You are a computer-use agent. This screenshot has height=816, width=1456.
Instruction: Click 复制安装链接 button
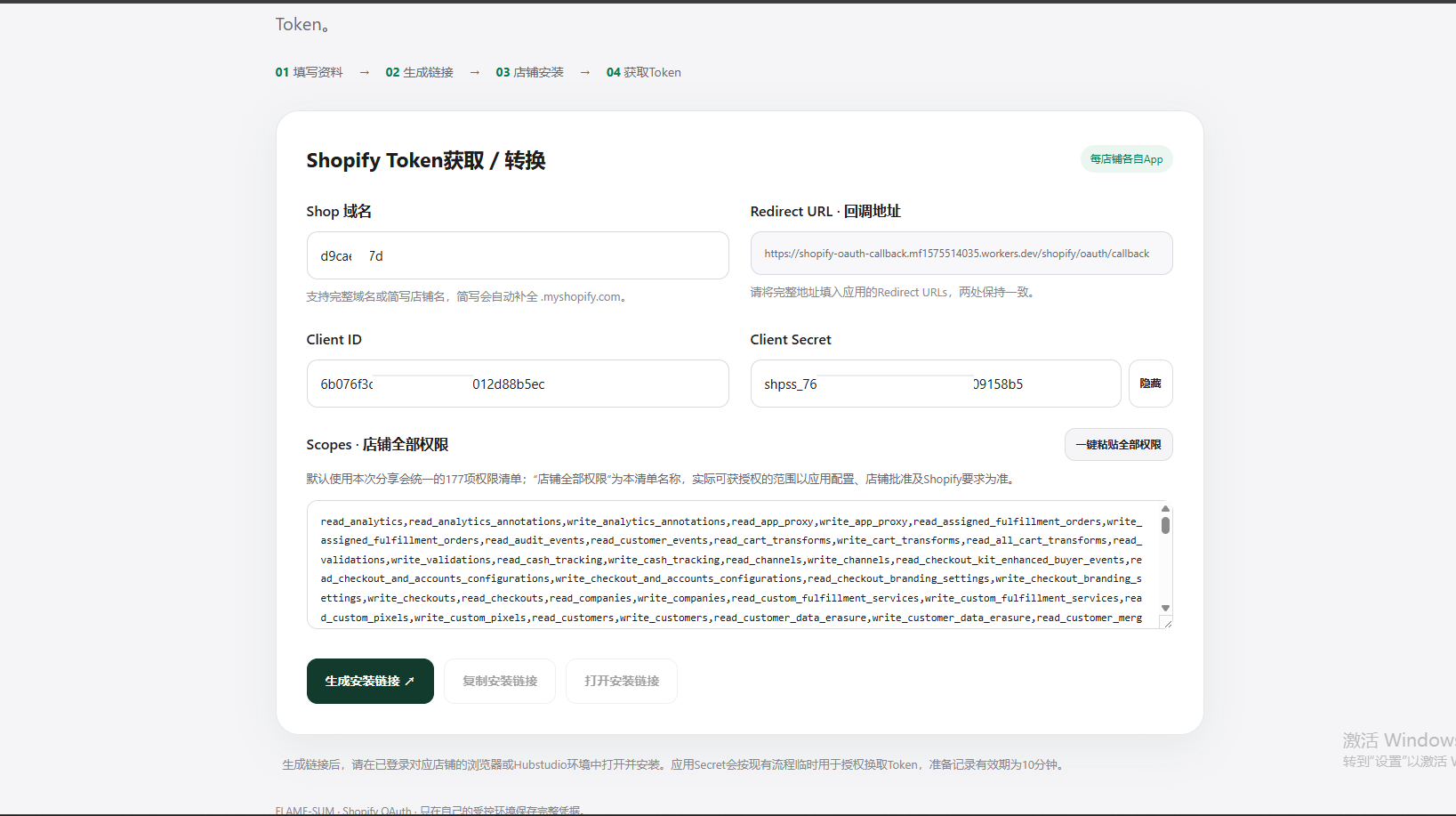[x=500, y=681]
